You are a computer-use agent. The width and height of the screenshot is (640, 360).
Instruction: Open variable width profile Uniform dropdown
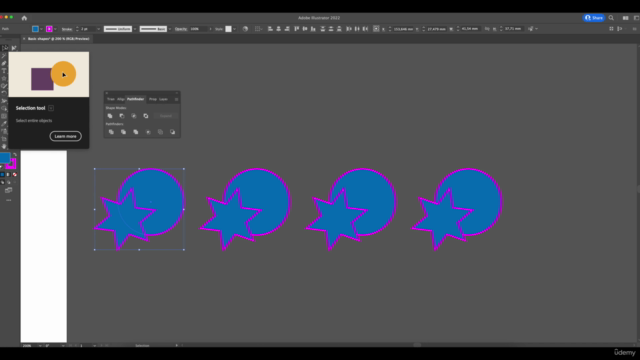tap(135, 29)
